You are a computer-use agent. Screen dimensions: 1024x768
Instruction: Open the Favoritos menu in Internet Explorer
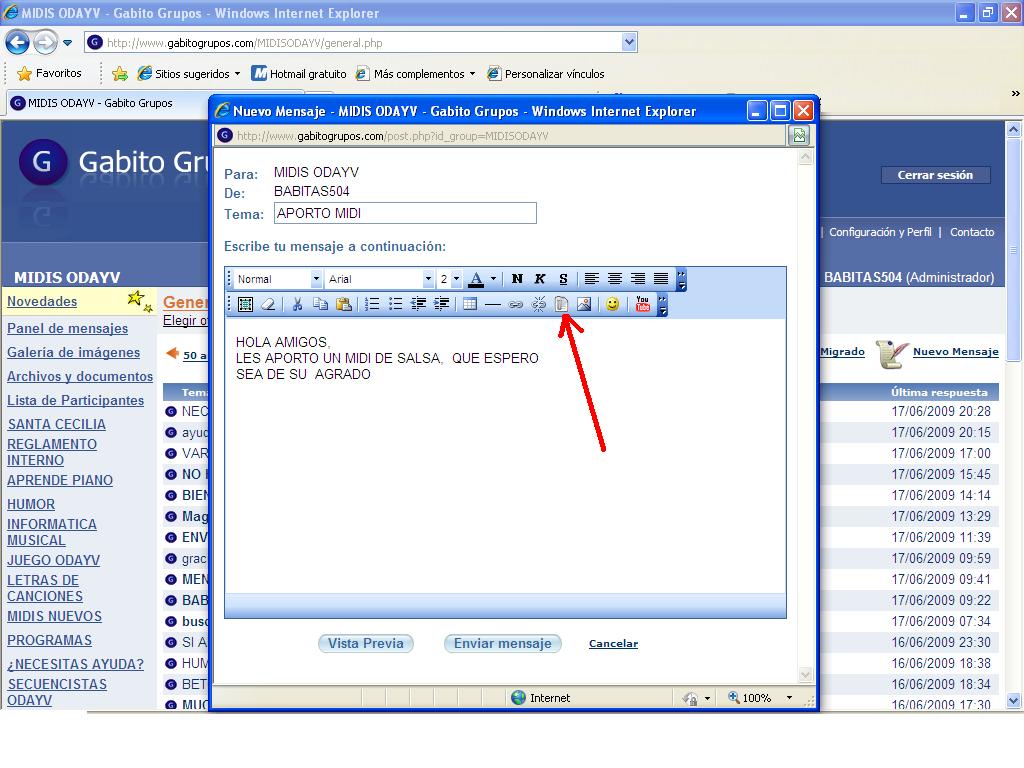[x=50, y=73]
